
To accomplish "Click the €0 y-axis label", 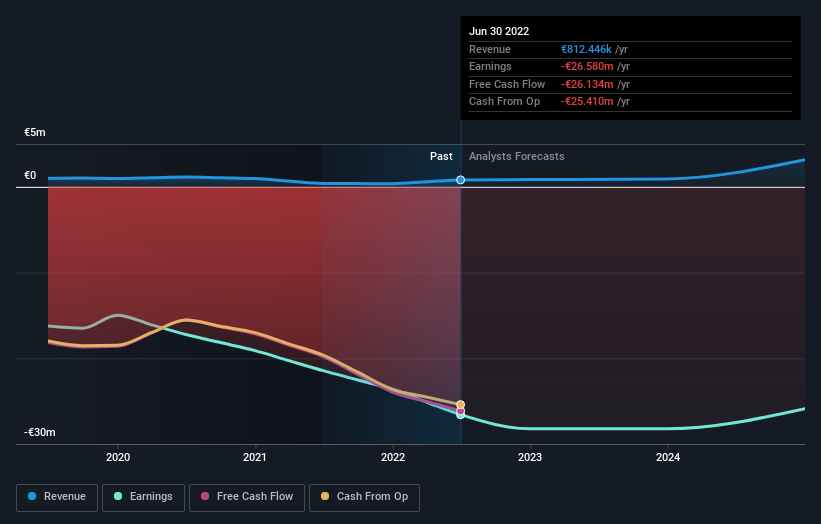I will coord(30,175).
